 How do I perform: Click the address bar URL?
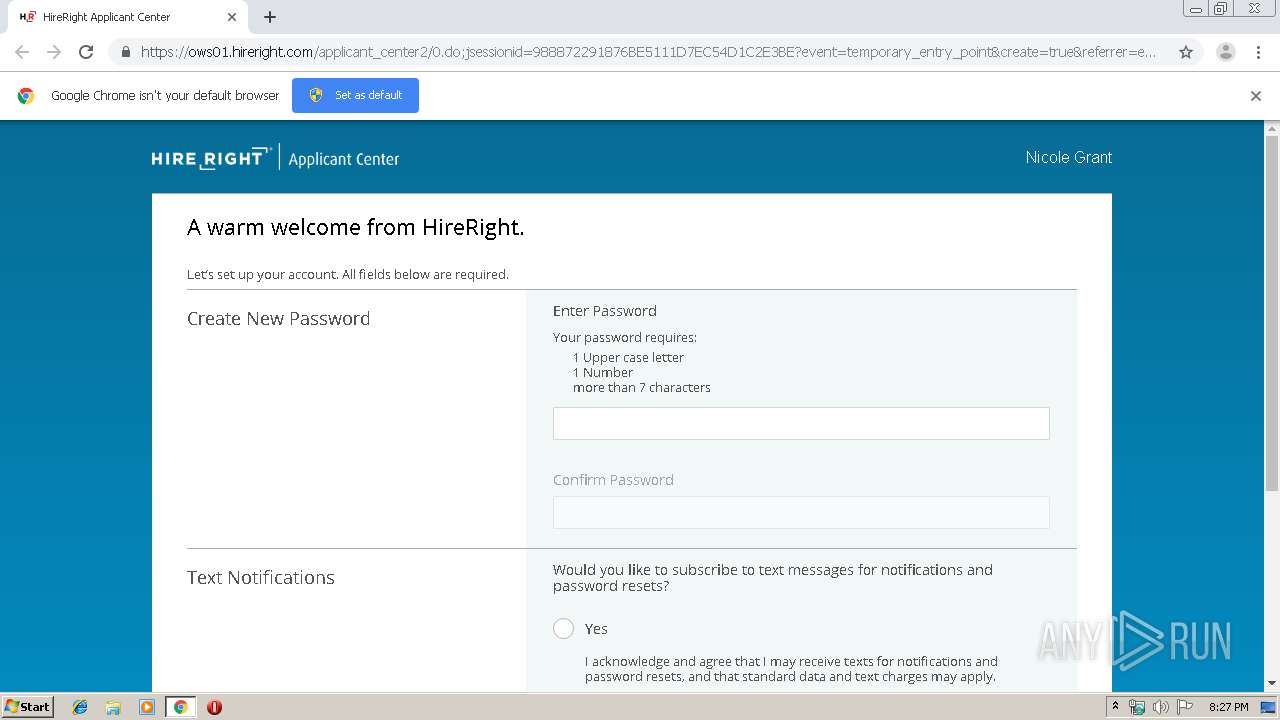pos(648,52)
